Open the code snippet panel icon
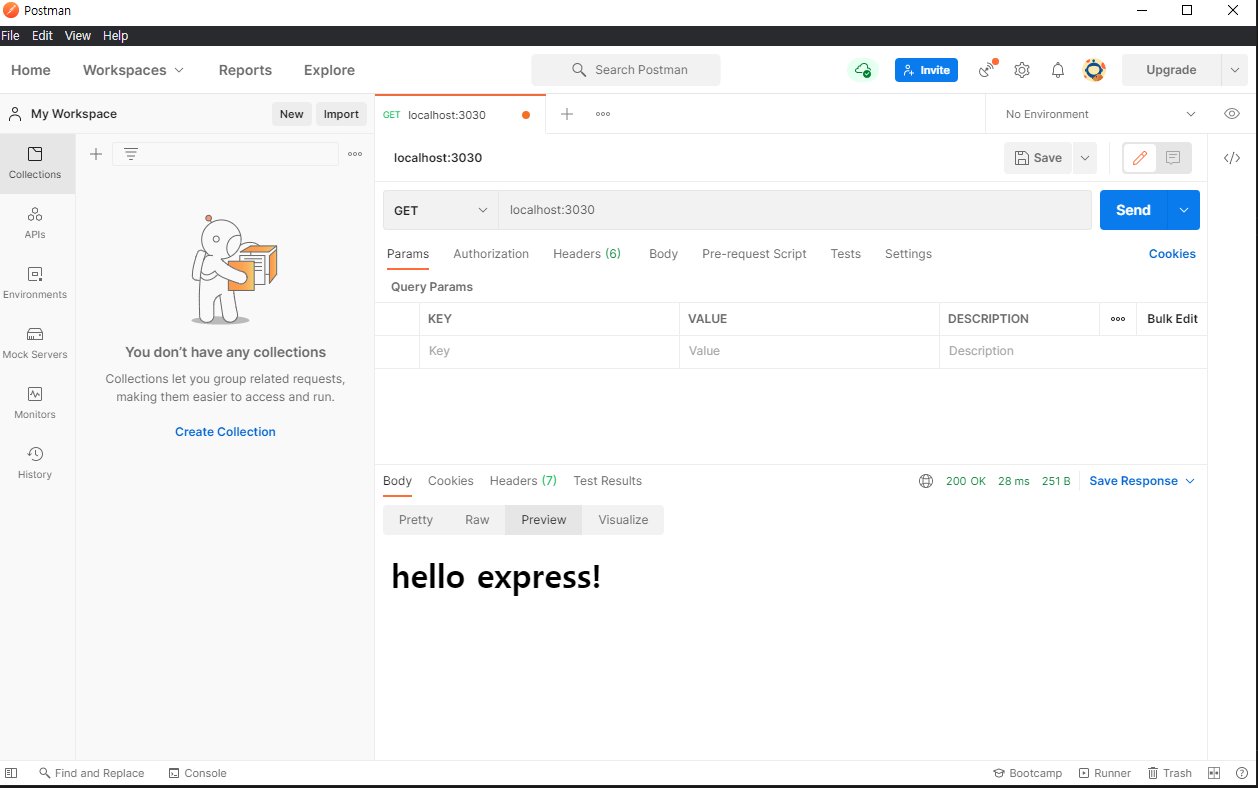This screenshot has width=1258, height=788. pos(1232,158)
